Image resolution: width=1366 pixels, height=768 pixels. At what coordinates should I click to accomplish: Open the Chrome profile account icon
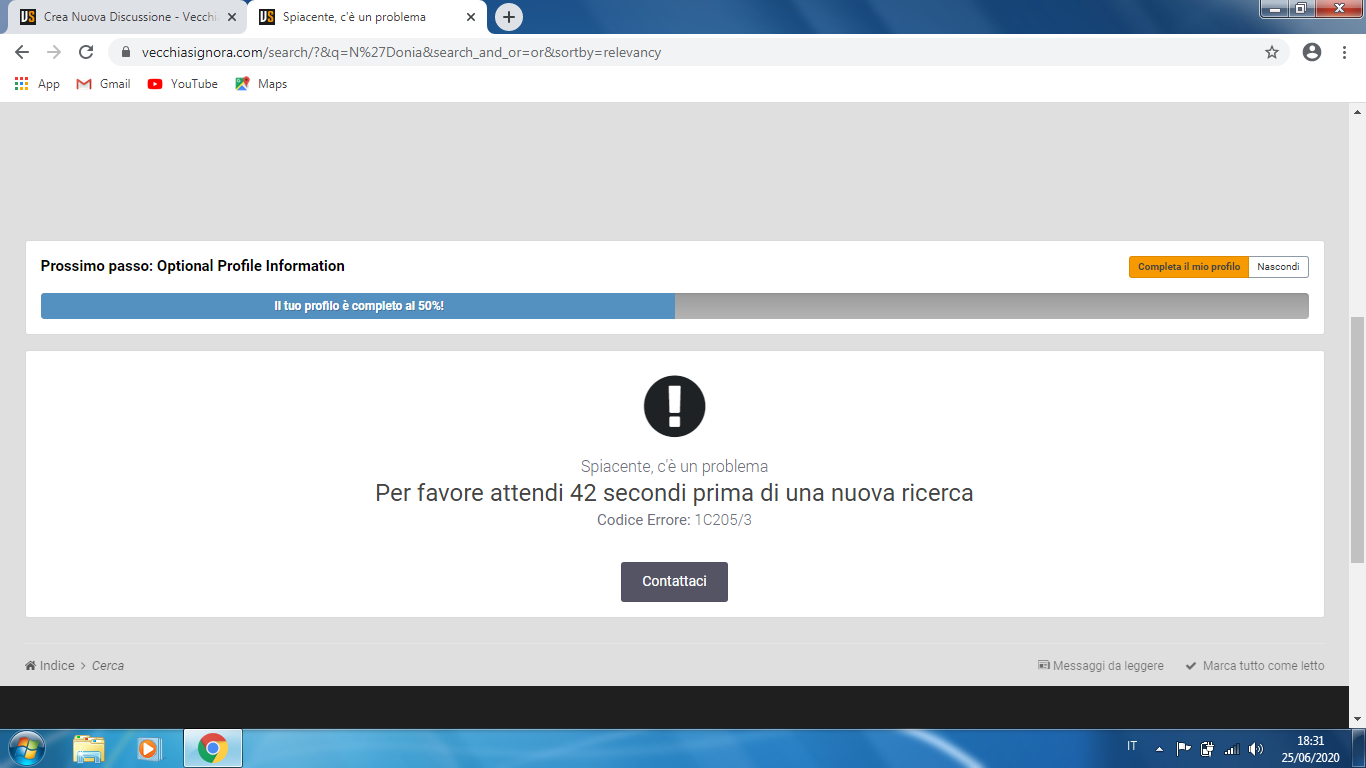1312,52
